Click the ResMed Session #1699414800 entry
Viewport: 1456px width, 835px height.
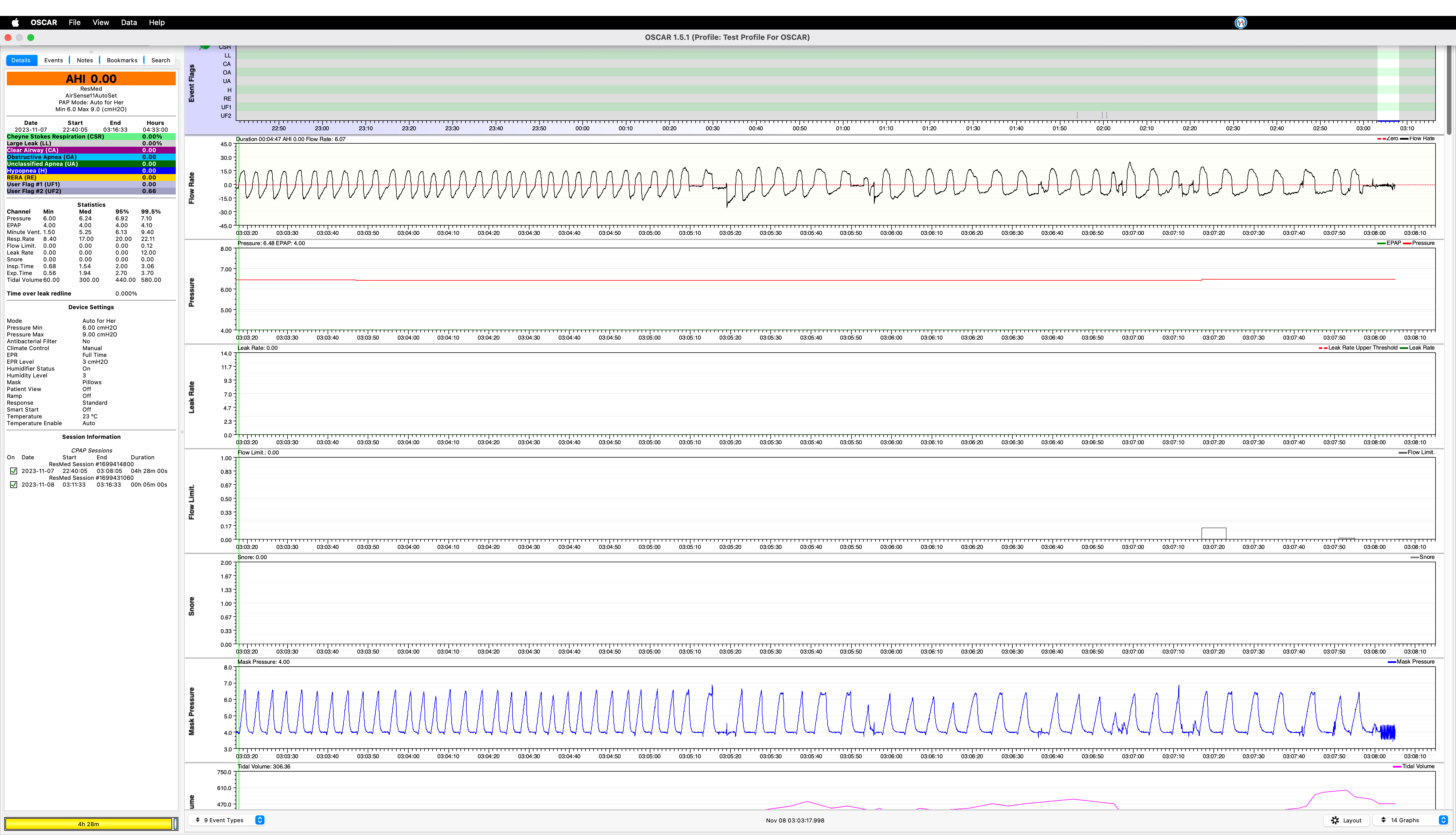point(91,464)
